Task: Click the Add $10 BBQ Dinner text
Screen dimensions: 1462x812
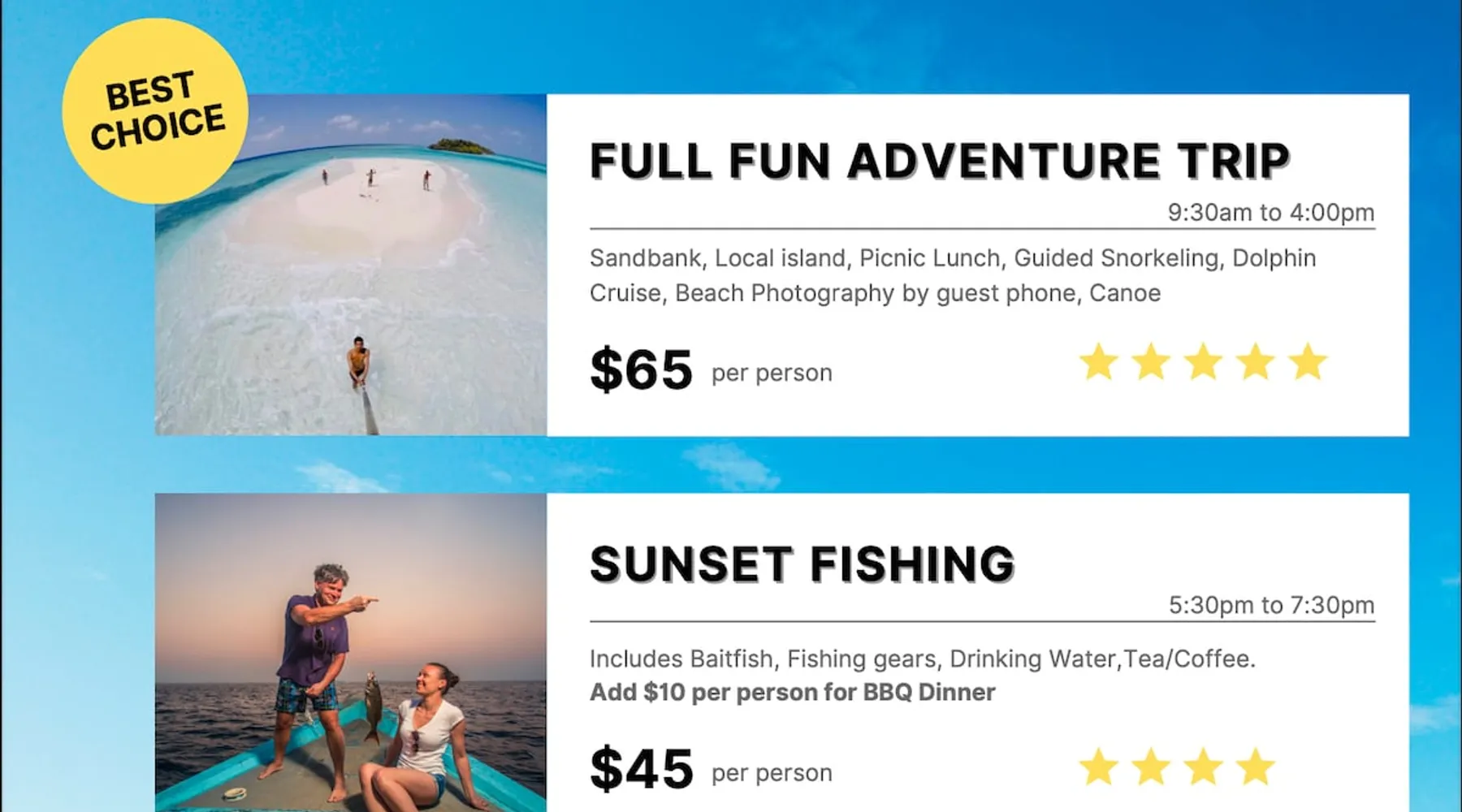Action: (792, 693)
